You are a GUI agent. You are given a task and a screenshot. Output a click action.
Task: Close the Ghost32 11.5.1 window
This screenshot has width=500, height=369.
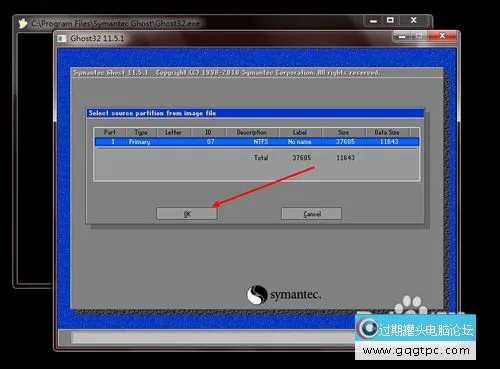click(x=442, y=36)
